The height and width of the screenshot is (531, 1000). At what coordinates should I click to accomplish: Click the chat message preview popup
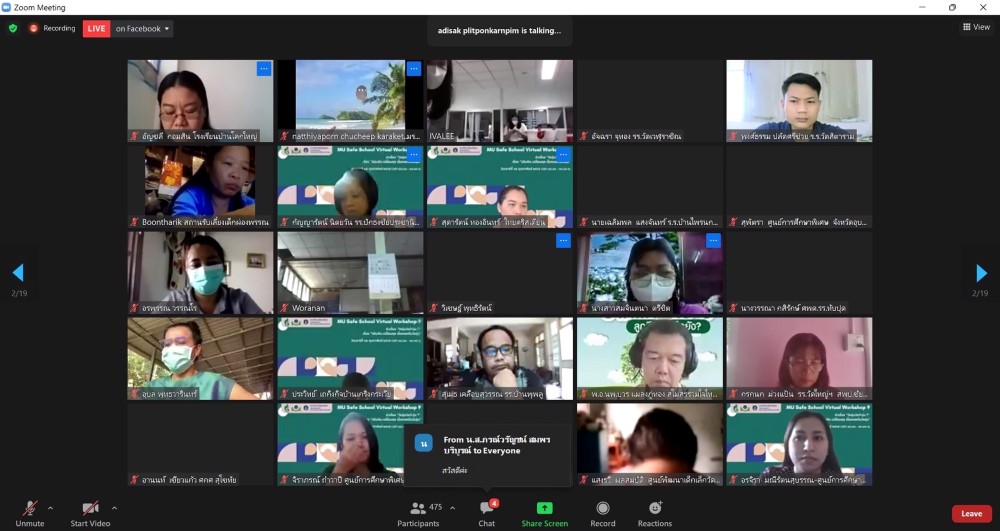tap(488, 454)
